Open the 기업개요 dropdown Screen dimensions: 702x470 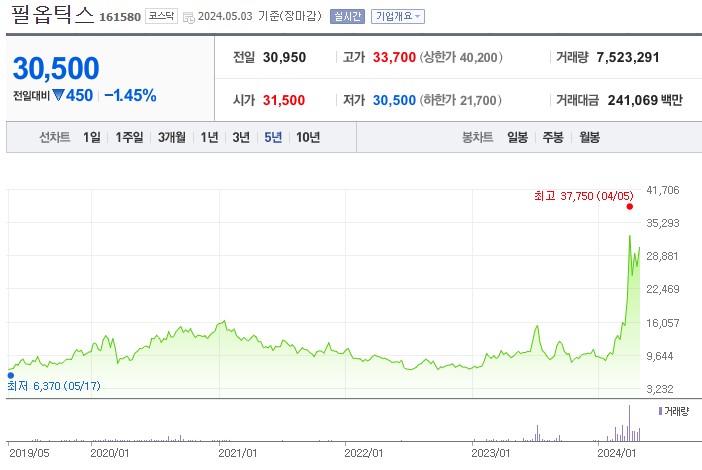(x=398, y=17)
